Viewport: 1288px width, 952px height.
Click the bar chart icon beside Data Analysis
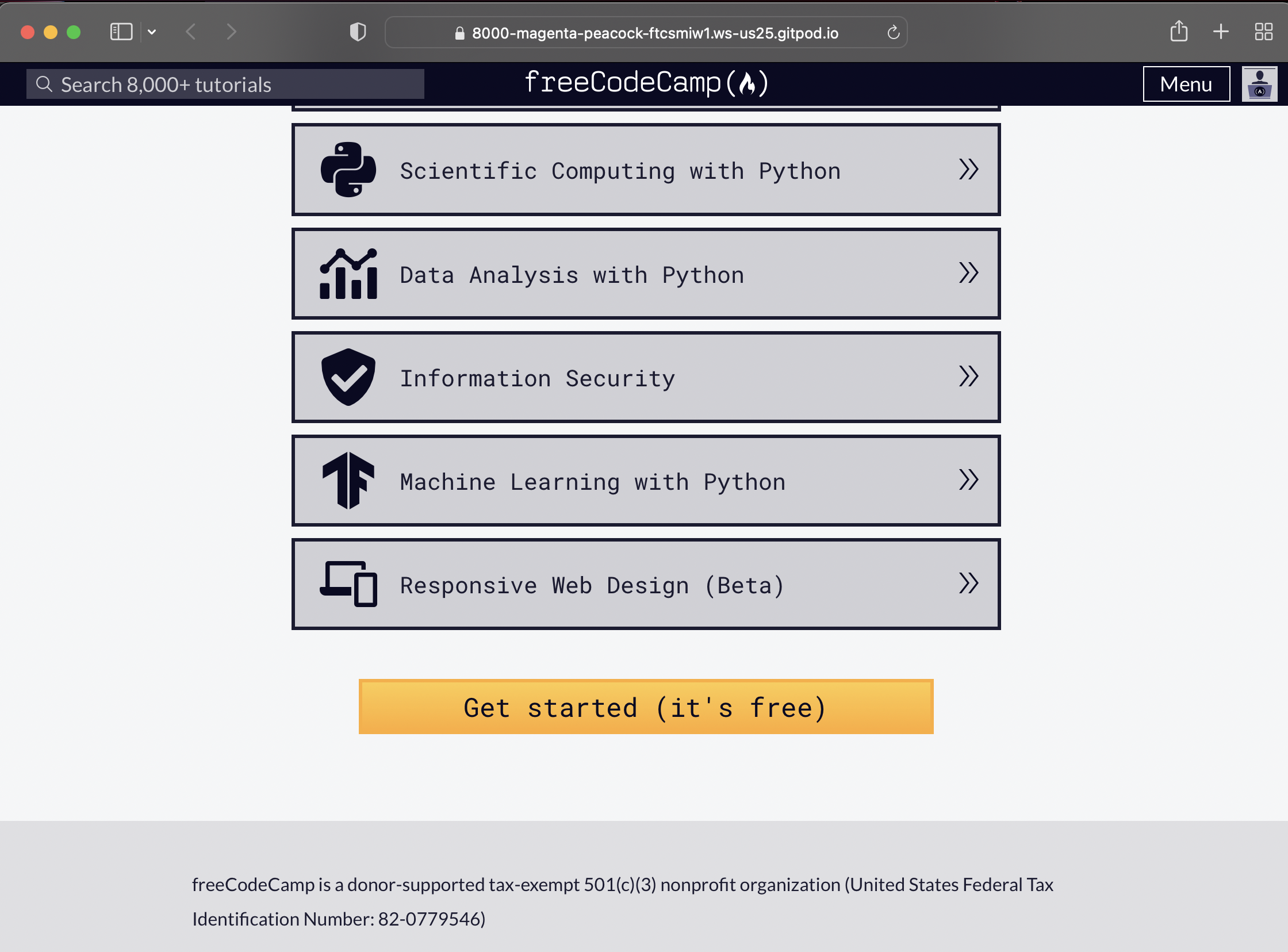tap(347, 274)
